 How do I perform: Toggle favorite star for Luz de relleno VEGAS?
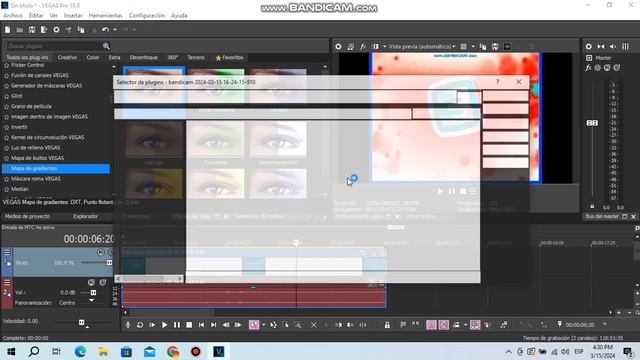click(7, 148)
